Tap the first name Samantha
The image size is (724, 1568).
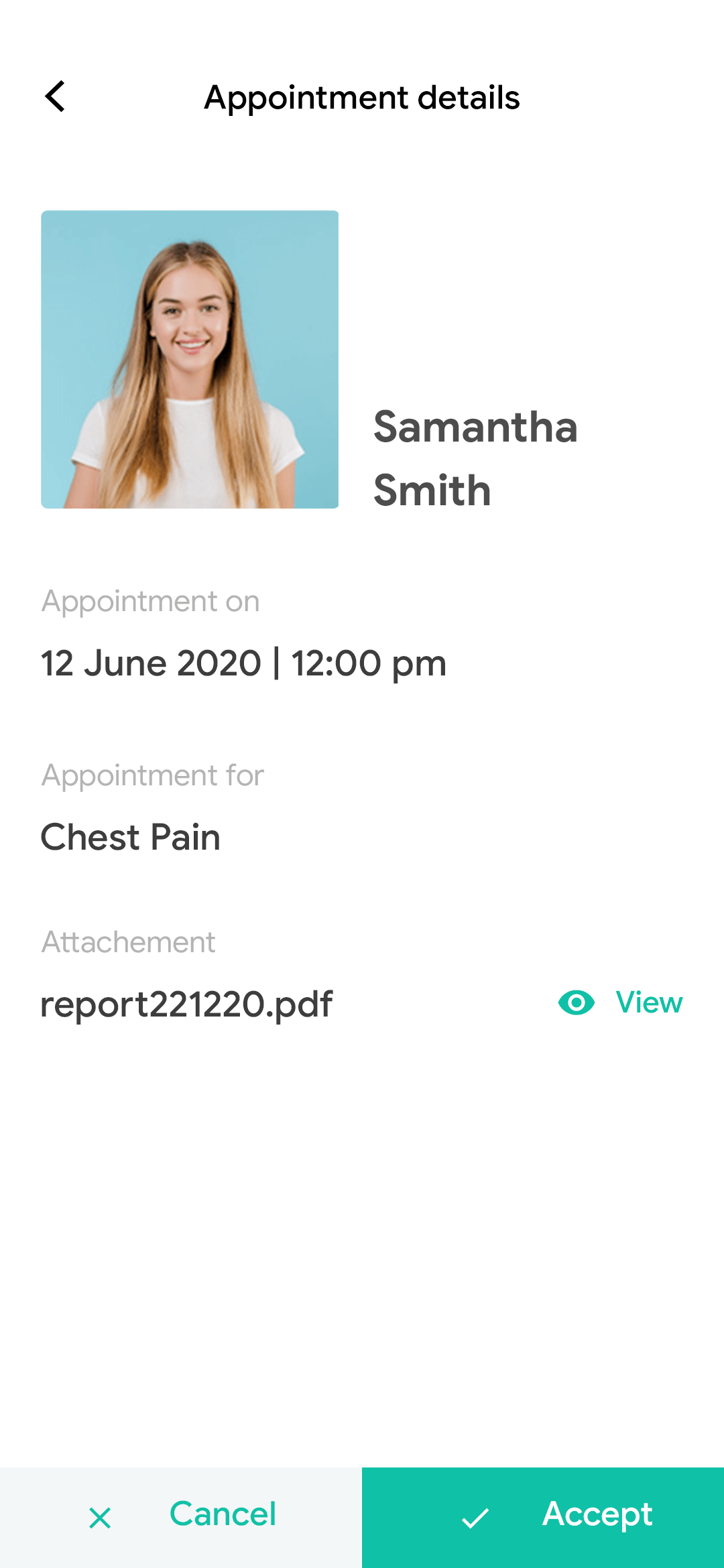(x=475, y=428)
